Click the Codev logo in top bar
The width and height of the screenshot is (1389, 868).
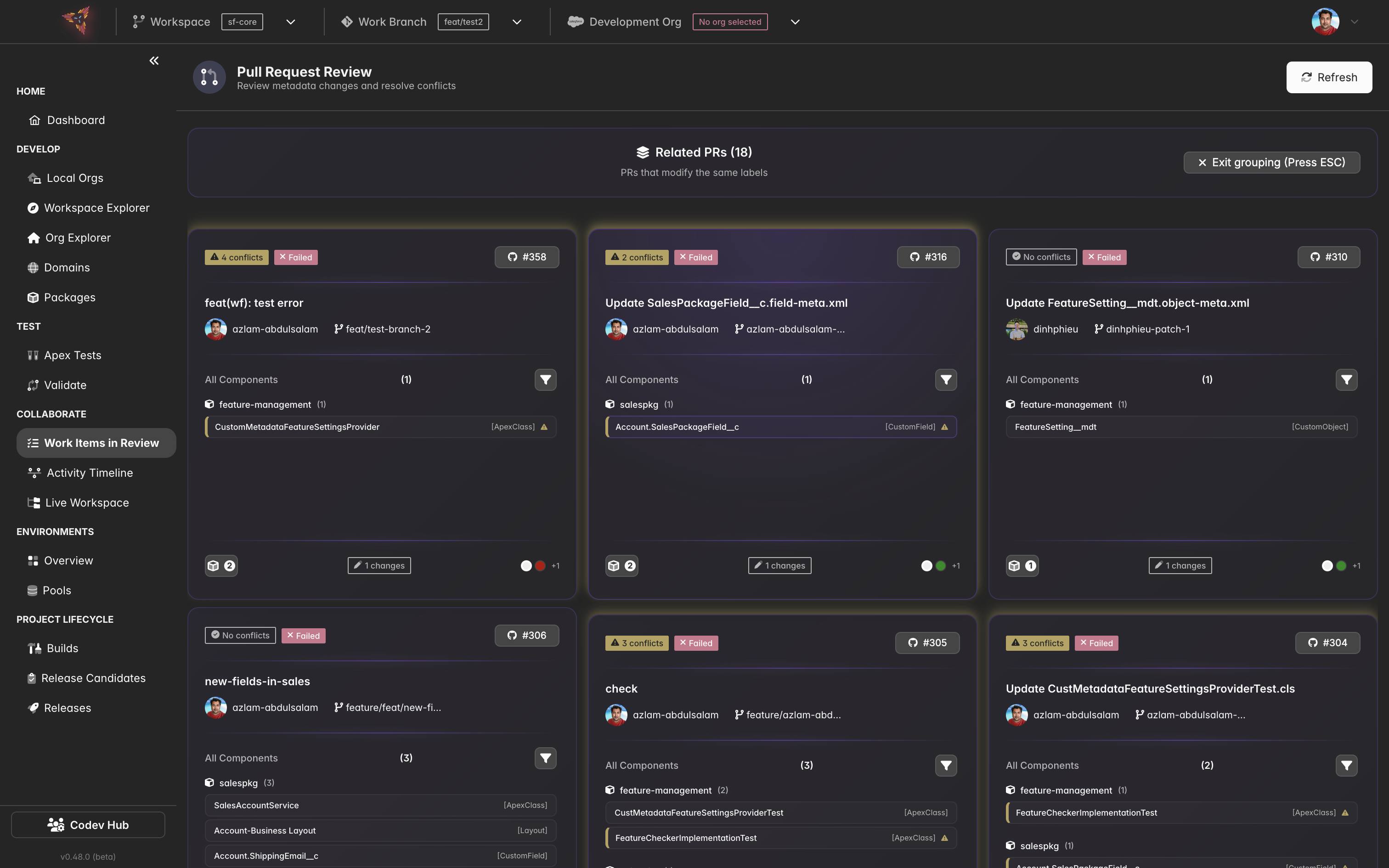pos(77,21)
